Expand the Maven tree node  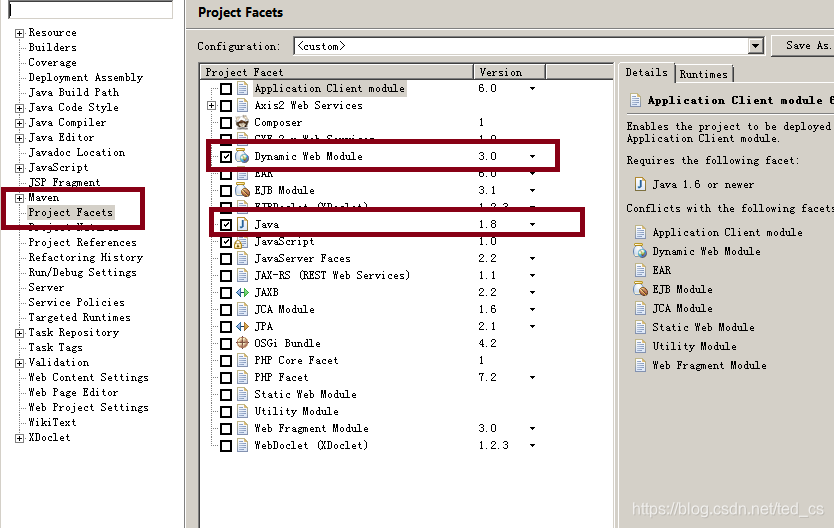point(20,198)
